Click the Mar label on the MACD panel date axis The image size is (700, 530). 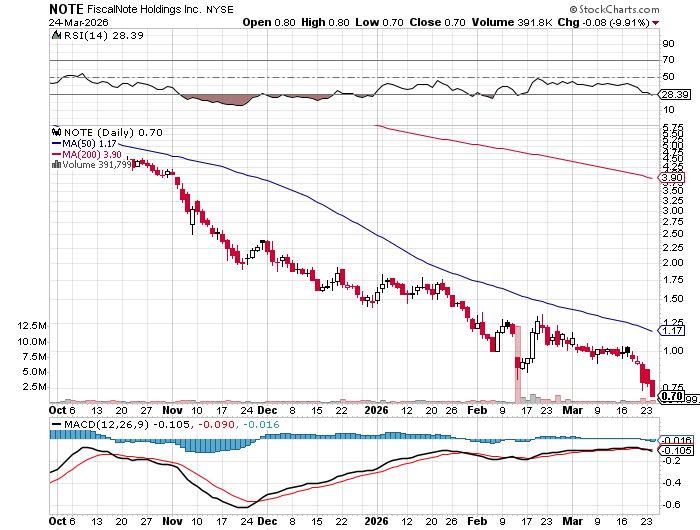coord(572,521)
